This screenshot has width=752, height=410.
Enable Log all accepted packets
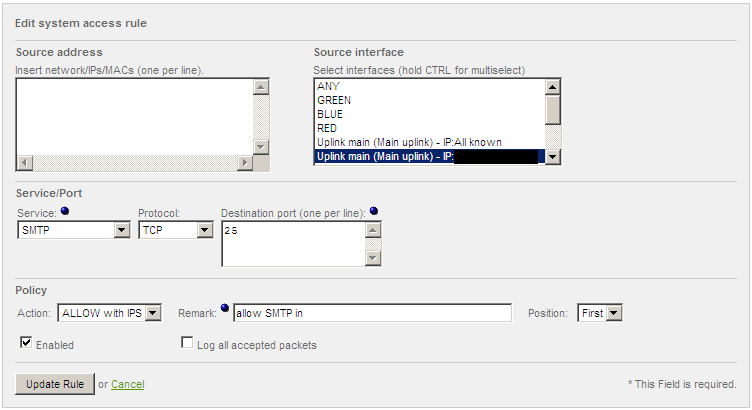(x=186, y=343)
